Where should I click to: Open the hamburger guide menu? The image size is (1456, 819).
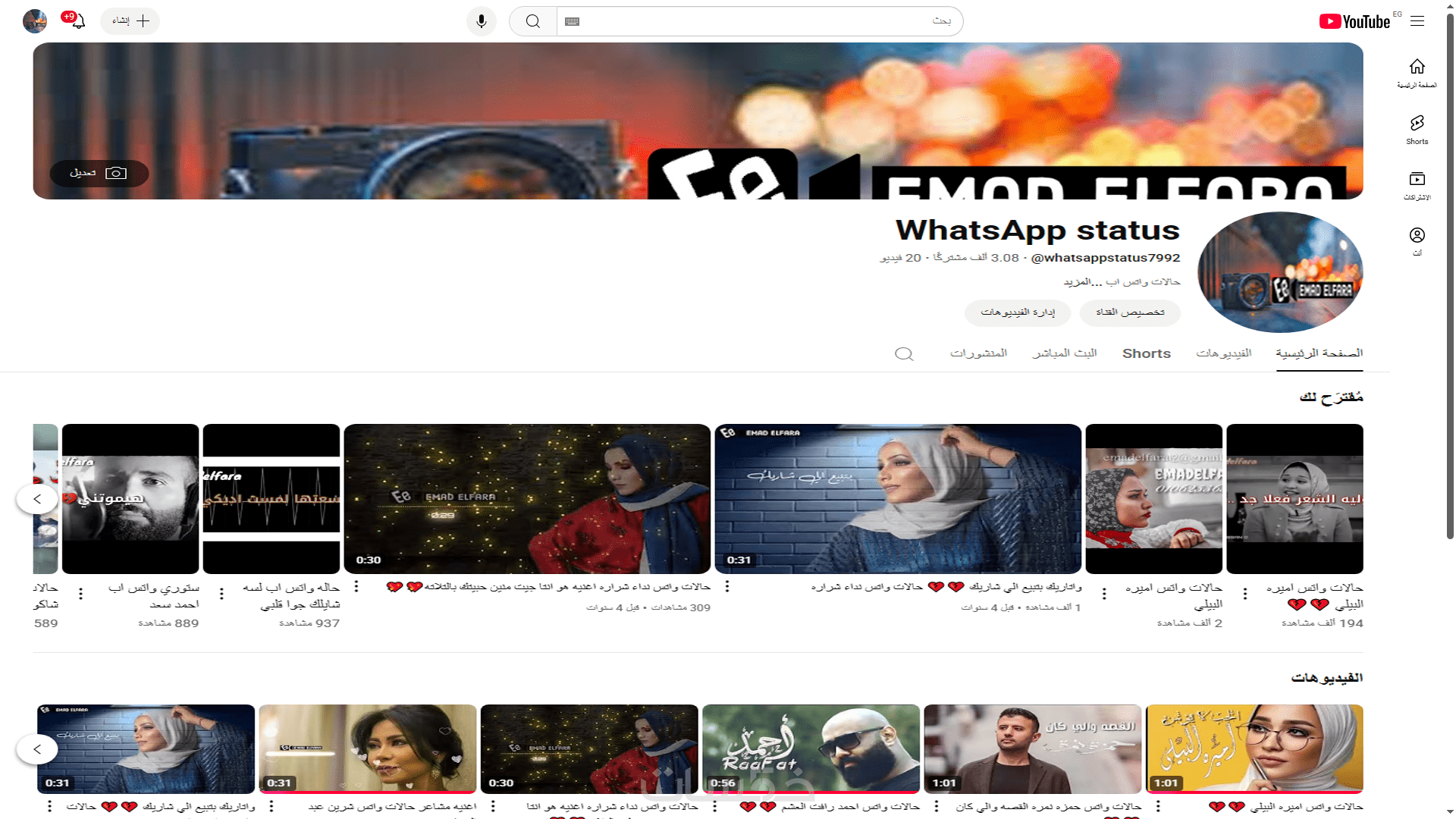coord(1417,21)
